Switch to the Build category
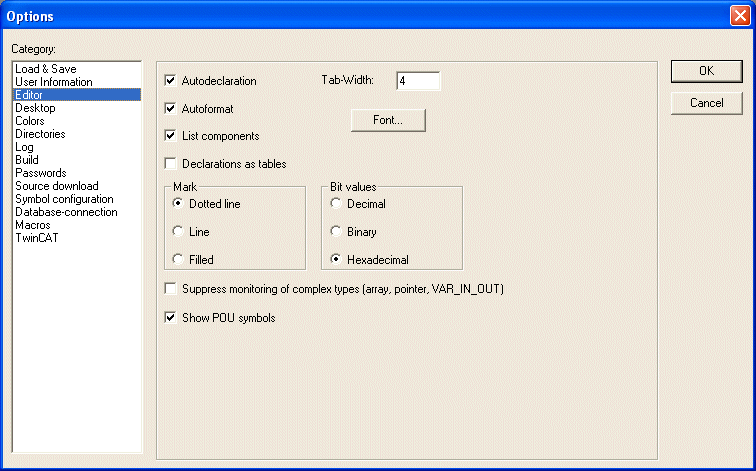The image size is (756, 471). 77,160
